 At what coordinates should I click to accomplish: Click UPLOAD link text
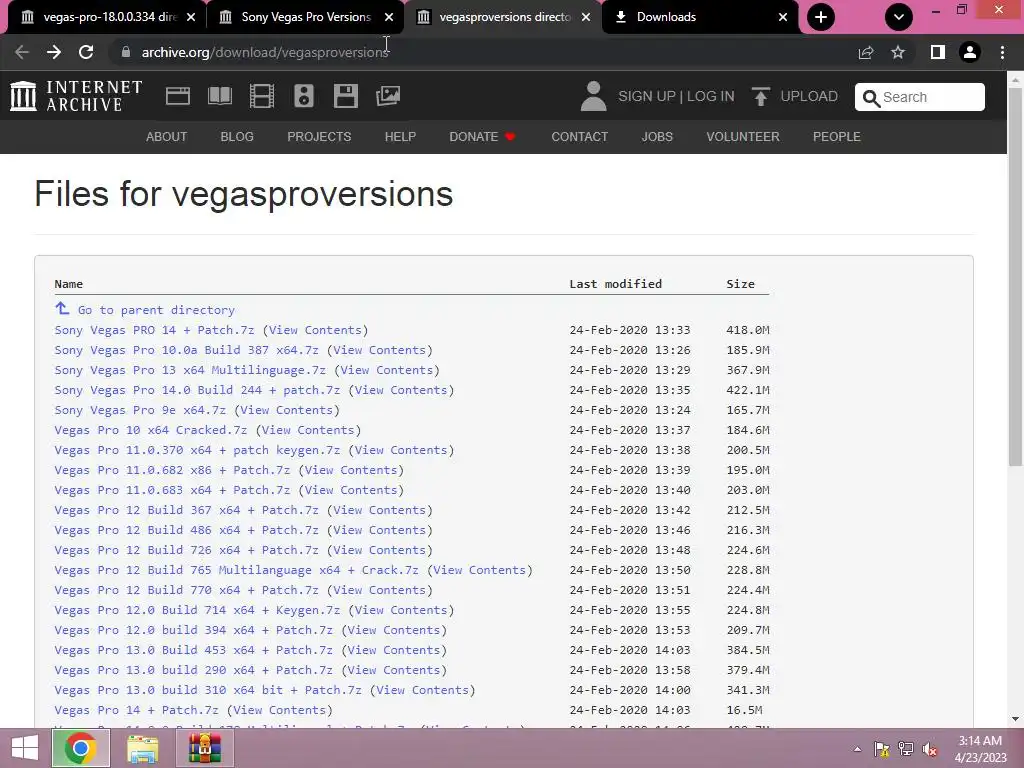(x=809, y=96)
